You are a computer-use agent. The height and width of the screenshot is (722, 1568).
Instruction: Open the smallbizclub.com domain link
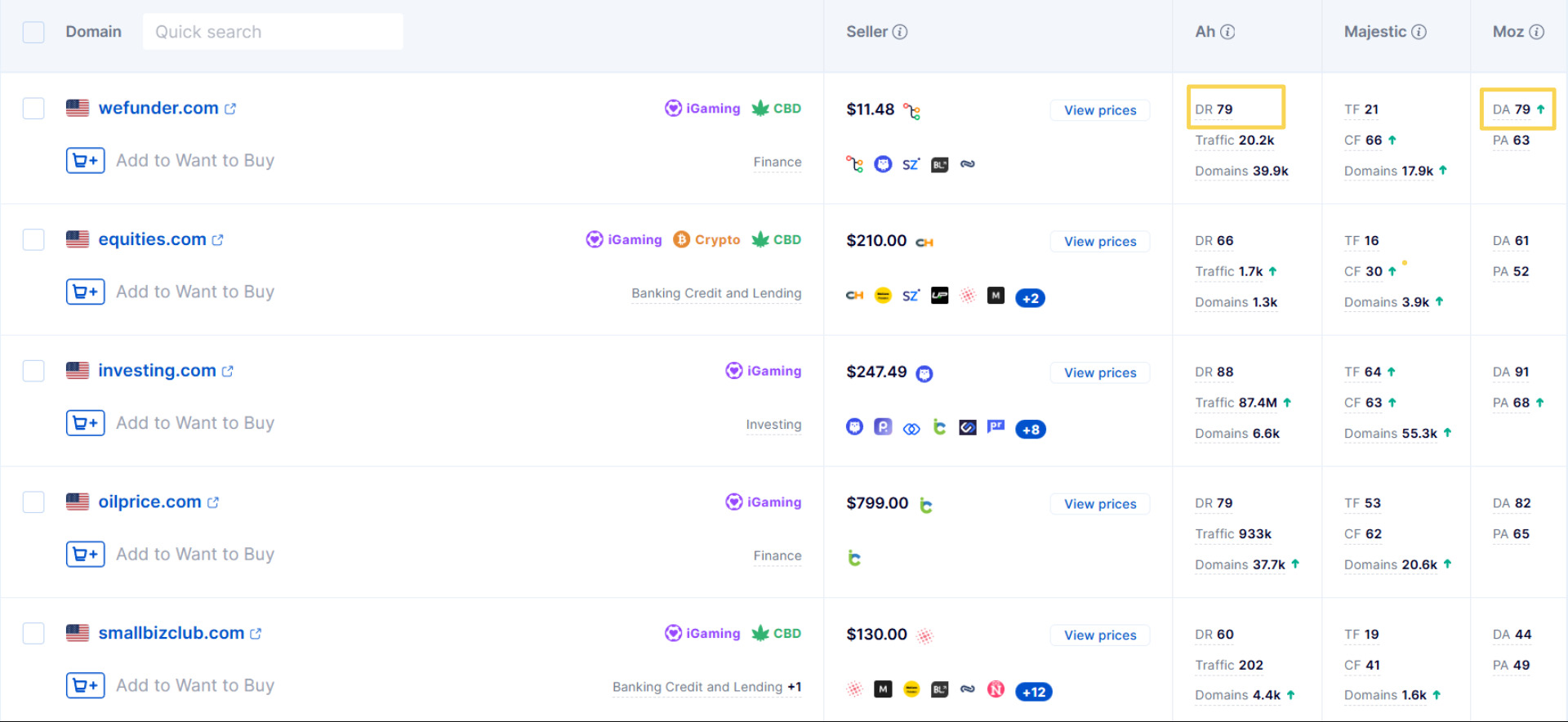pos(171,633)
